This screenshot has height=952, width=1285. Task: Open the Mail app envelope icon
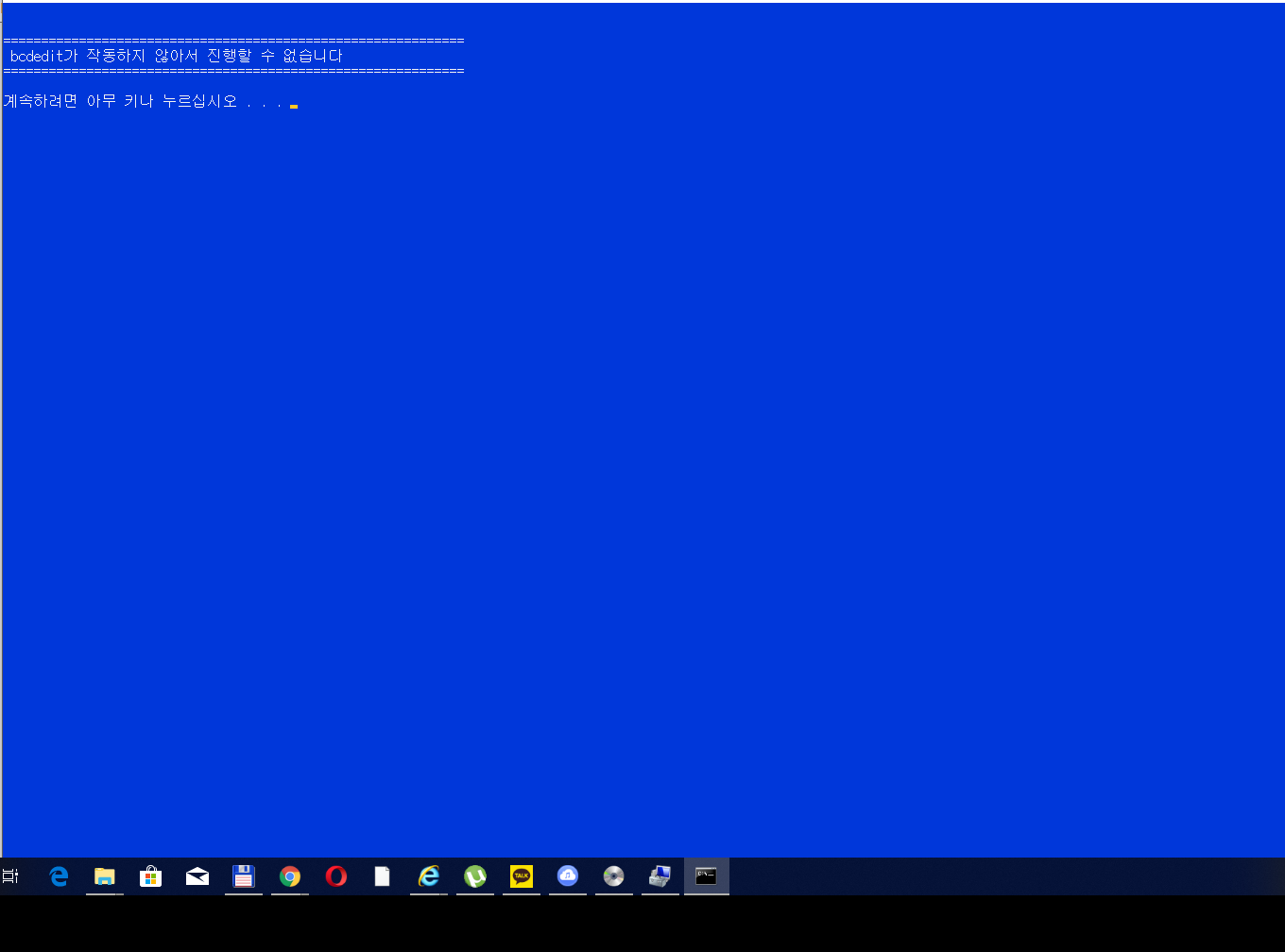click(x=197, y=876)
